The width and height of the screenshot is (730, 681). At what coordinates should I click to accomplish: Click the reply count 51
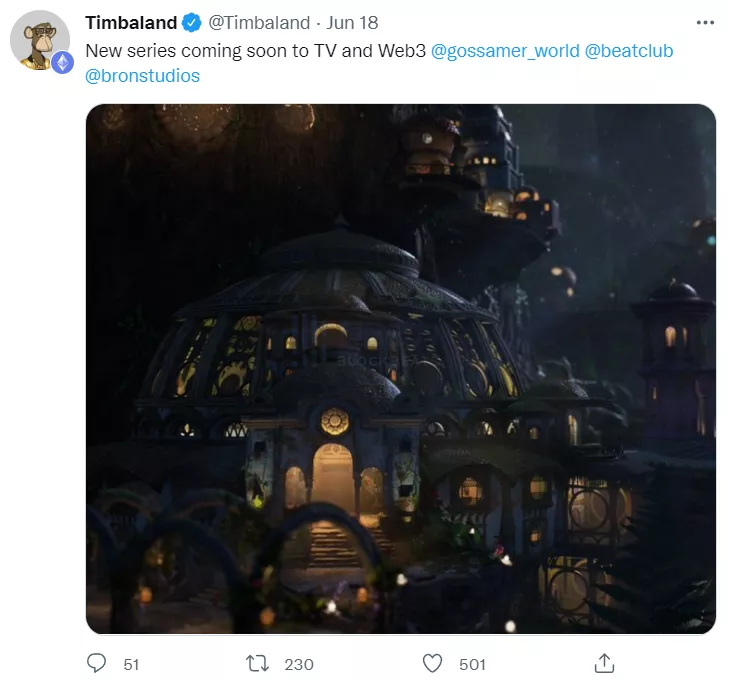[x=131, y=664]
